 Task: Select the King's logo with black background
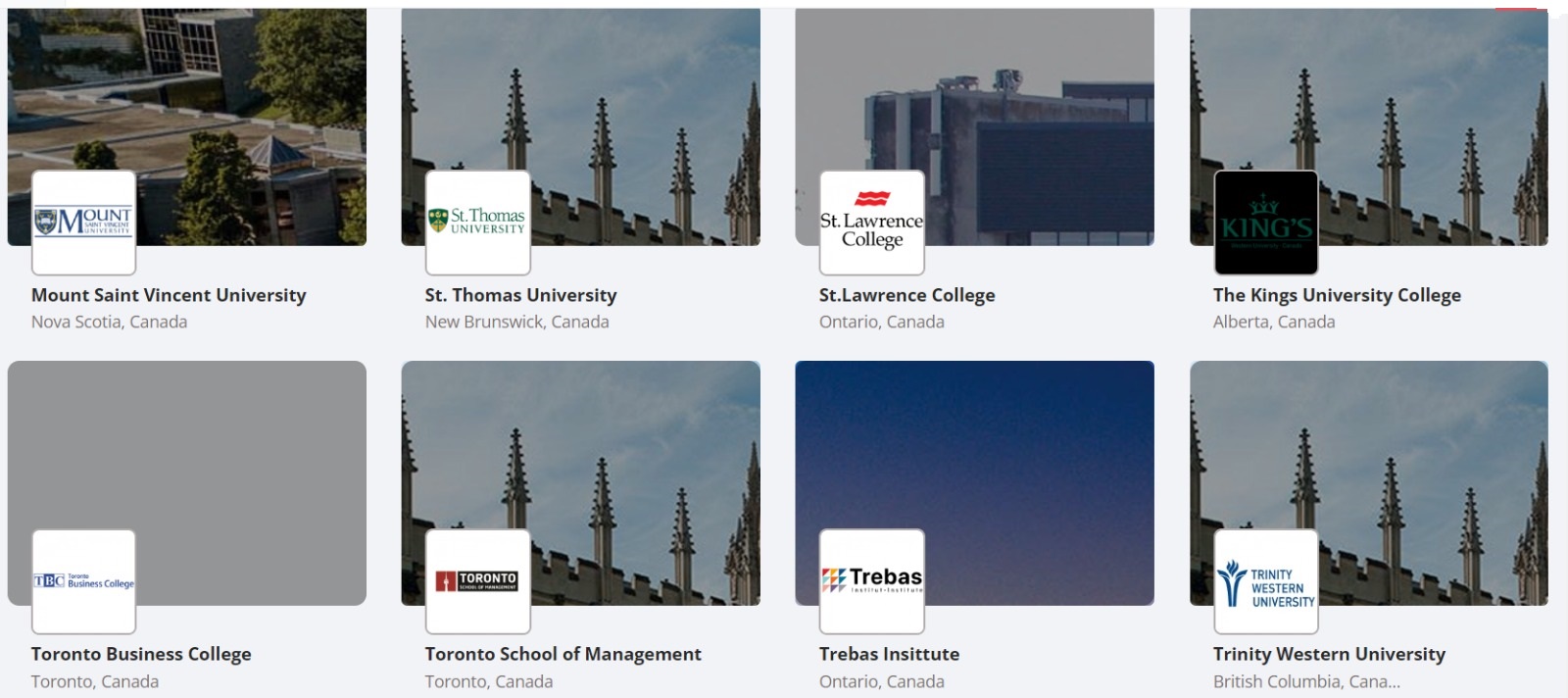1266,223
